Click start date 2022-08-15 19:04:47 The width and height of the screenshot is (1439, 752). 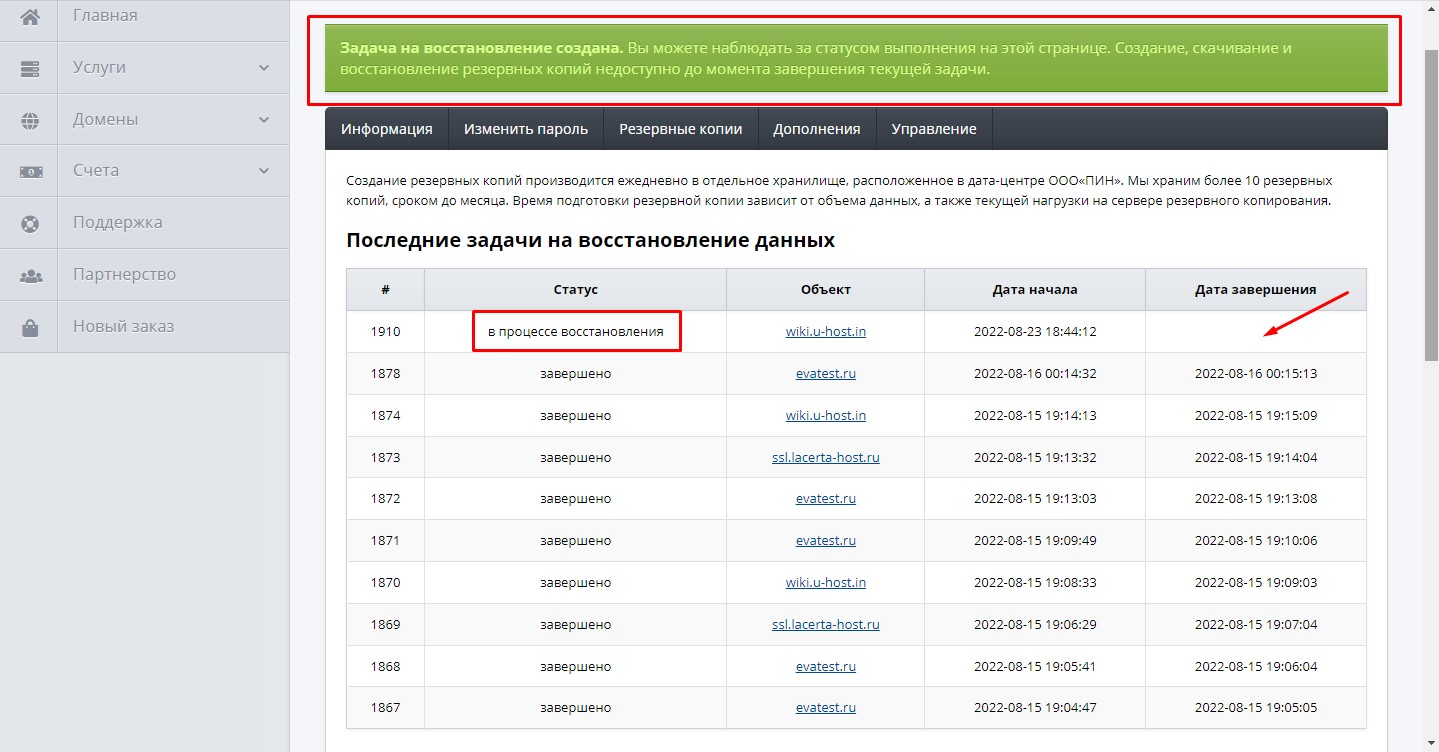click(x=1035, y=708)
